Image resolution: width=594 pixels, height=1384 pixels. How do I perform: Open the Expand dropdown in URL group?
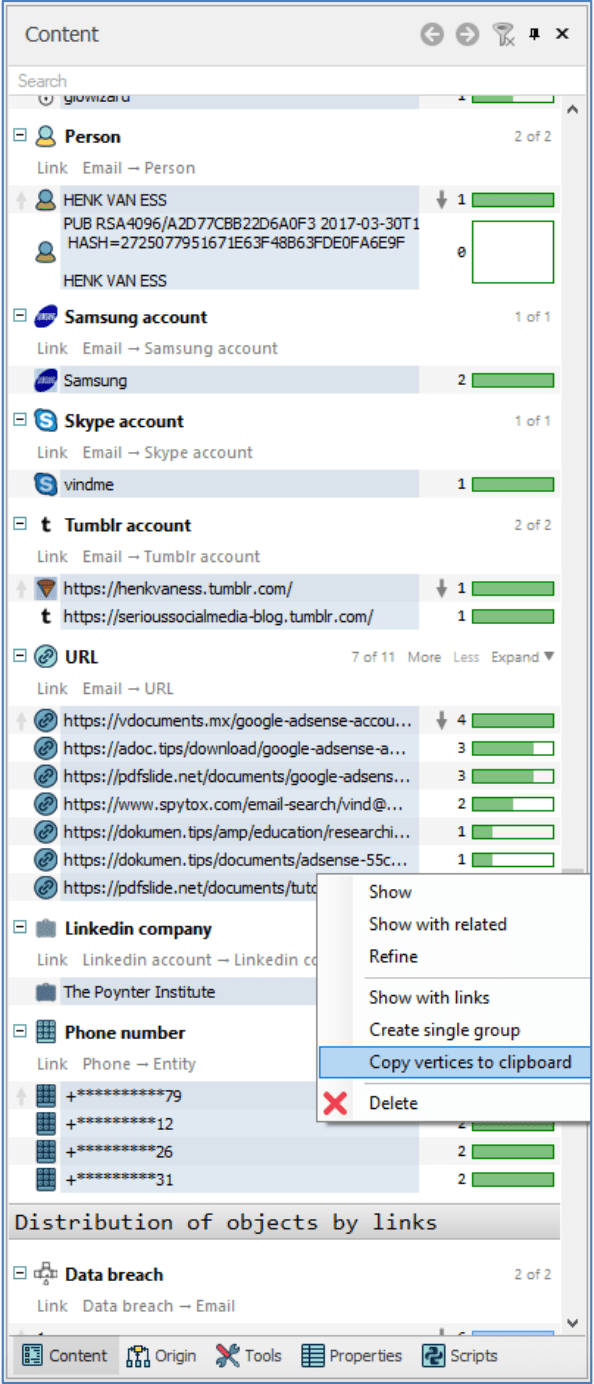(x=522, y=657)
